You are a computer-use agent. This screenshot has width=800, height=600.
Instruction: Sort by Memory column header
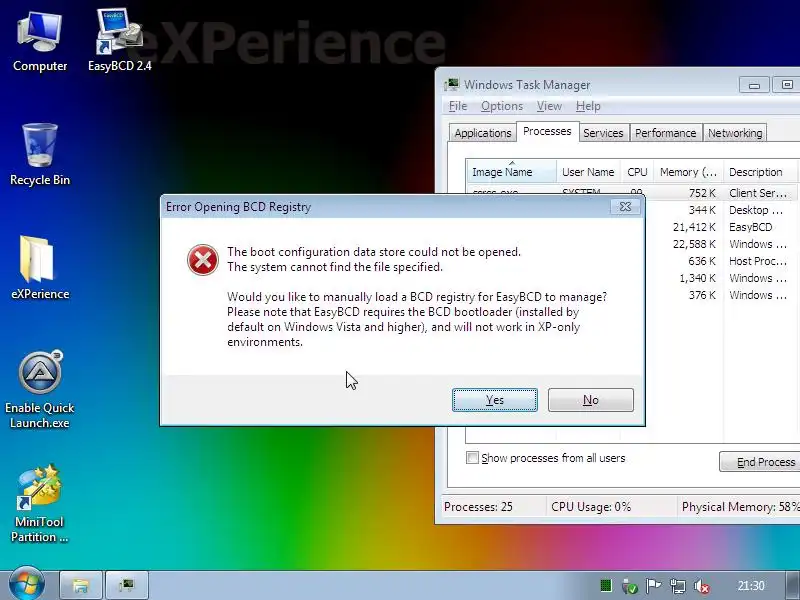pos(688,172)
